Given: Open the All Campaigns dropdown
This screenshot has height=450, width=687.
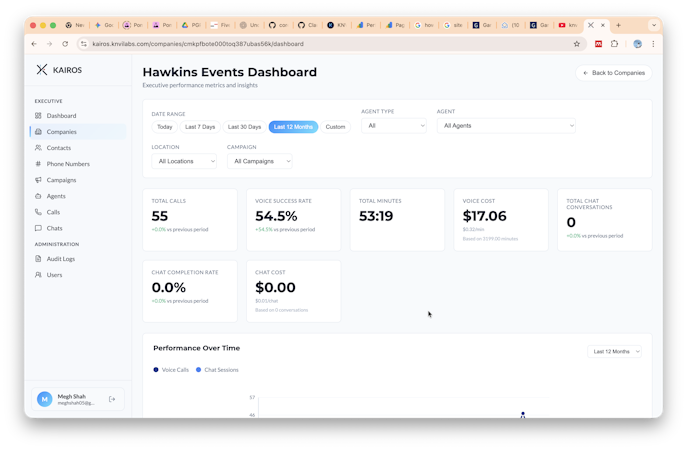Looking at the screenshot, I should coord(259,161).
